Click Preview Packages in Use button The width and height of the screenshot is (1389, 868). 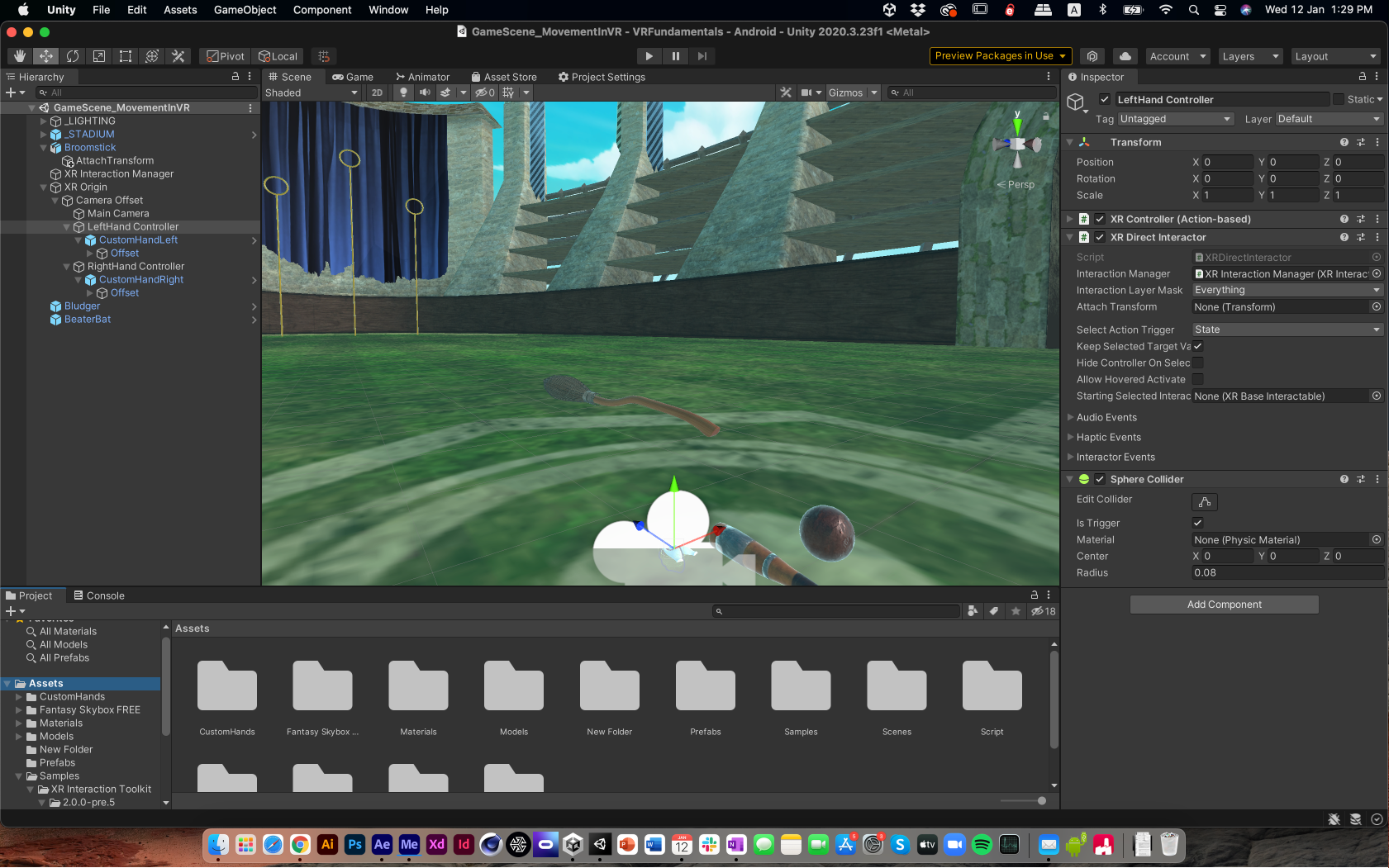coord(1000,56)
